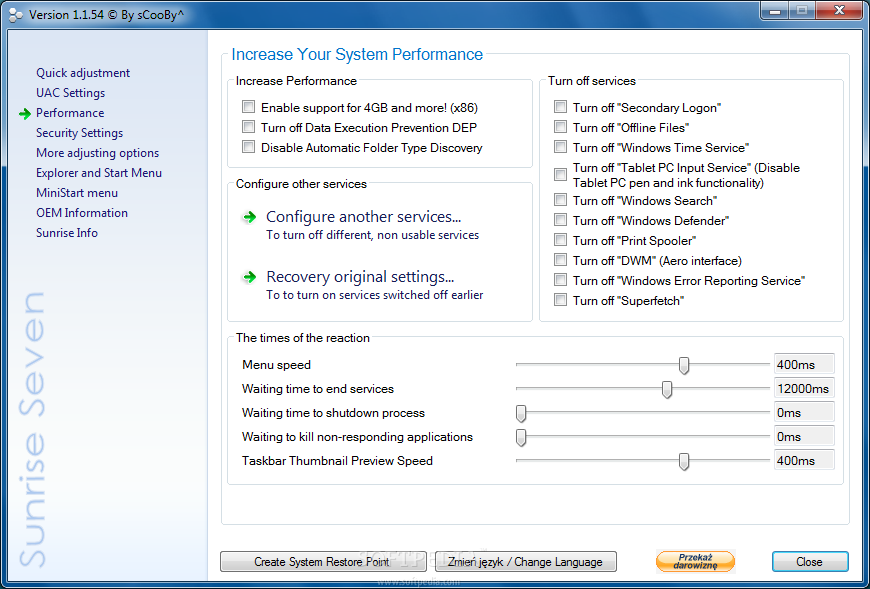
Task: Check Turn off Windows Error Reporting Service
Action: [x=560, y=280]
